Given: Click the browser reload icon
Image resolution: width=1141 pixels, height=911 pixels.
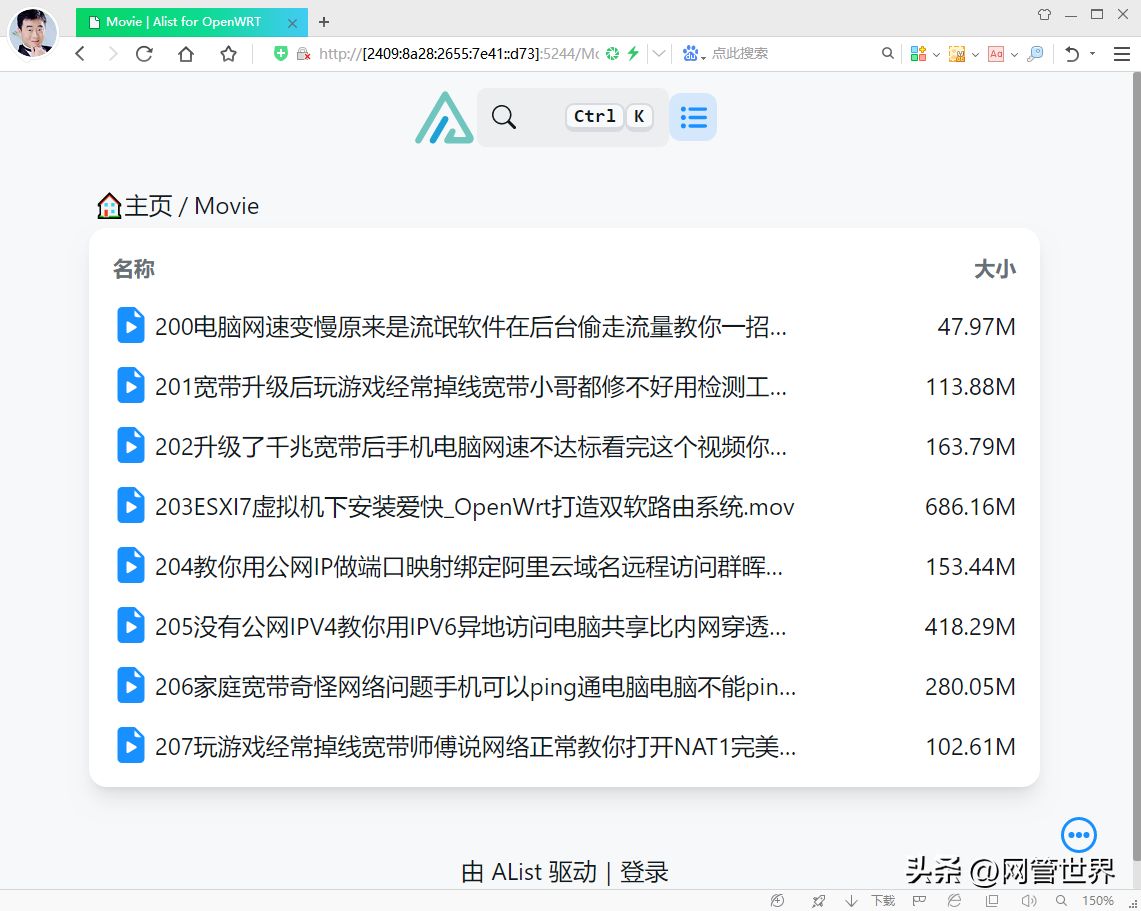Looking at the screenshot, I should (144, 53).
